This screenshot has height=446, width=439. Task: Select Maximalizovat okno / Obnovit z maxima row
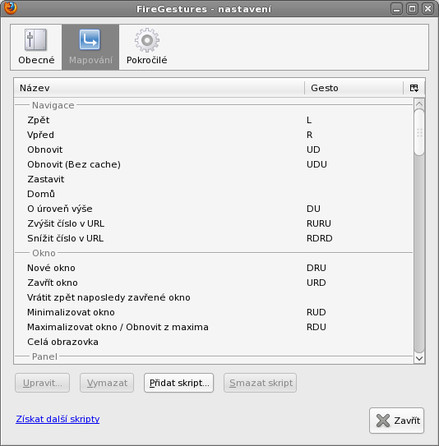pyautogui.click(x=213, y=327)
